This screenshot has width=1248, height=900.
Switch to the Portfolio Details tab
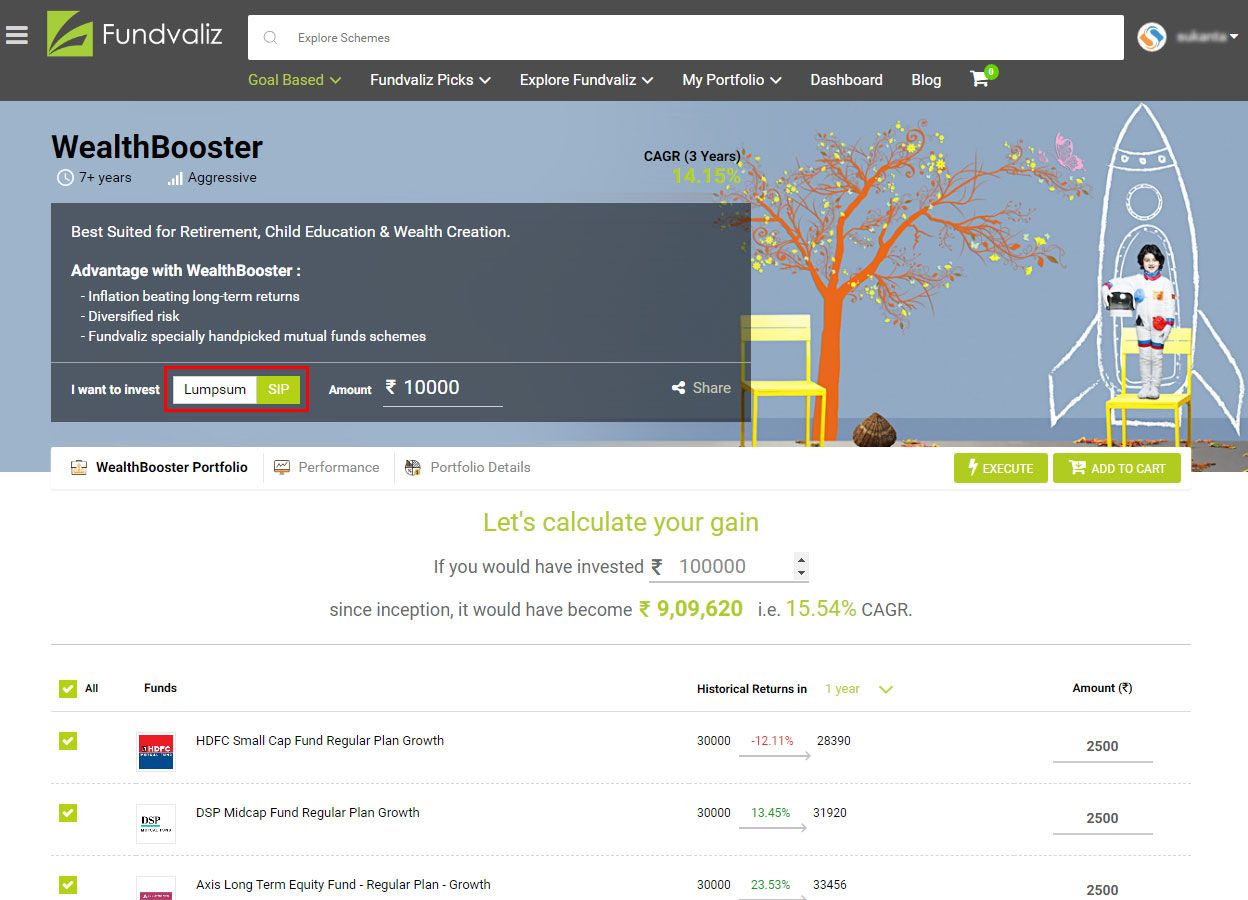coord(467,467)
